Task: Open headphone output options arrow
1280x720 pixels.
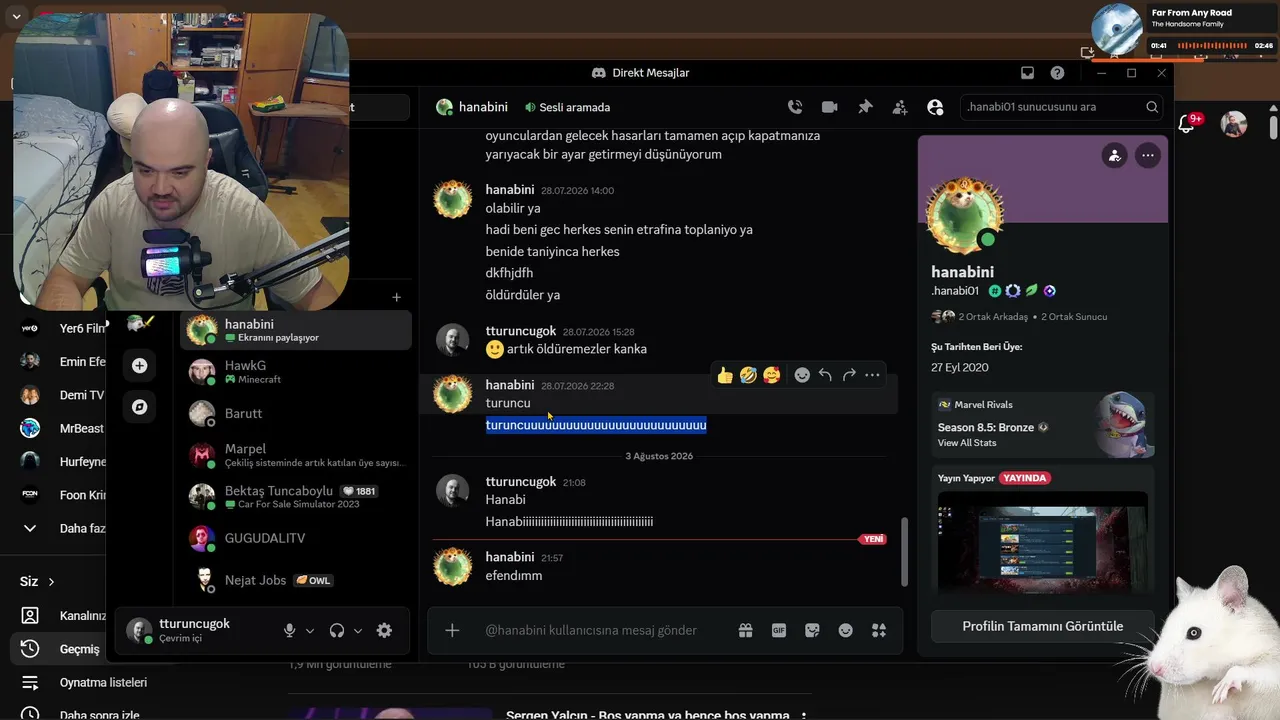Action: pyautogui.click(x=358, y=631)
